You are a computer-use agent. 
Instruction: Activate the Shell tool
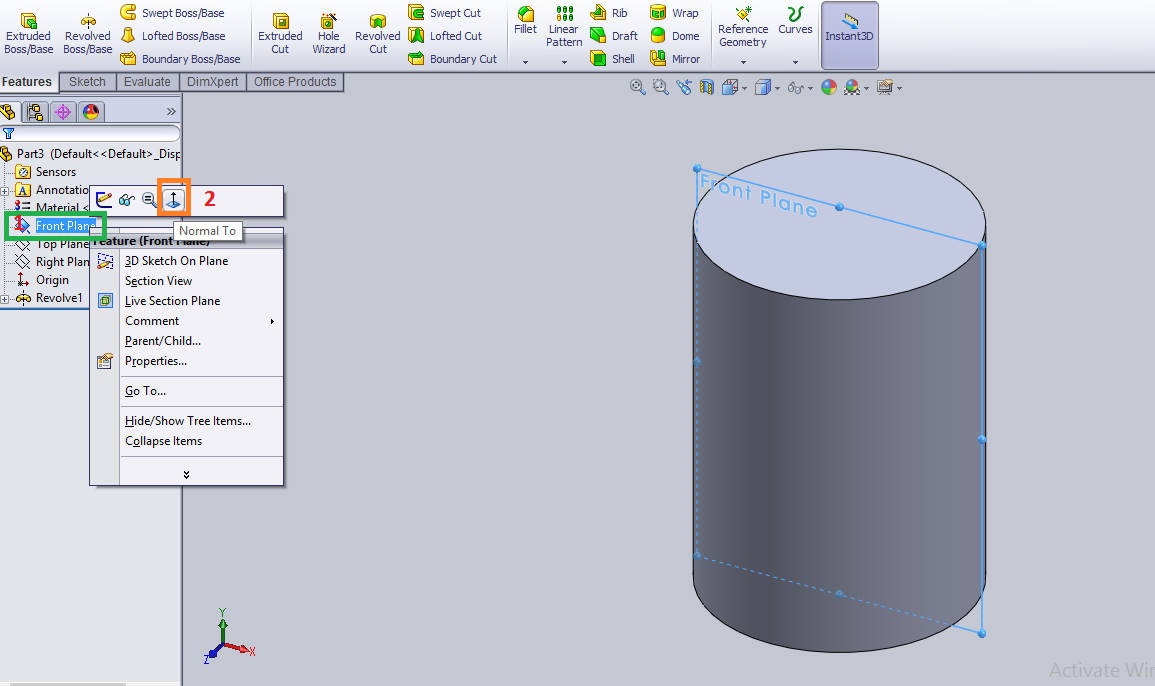pyautogui.click(x=611, y=58)
